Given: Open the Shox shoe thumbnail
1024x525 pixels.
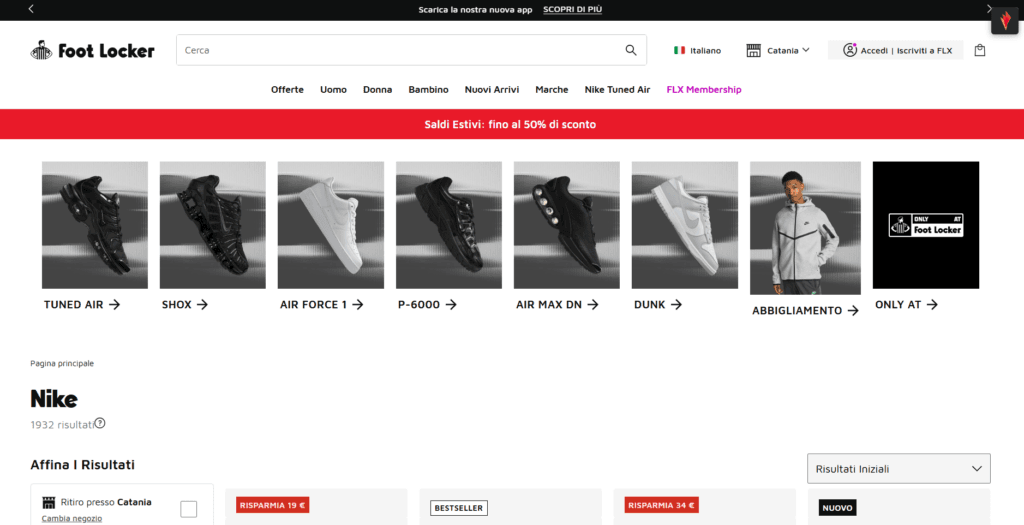Looking at the screenshot, I should pyautogui.click(x=213, y=225).
